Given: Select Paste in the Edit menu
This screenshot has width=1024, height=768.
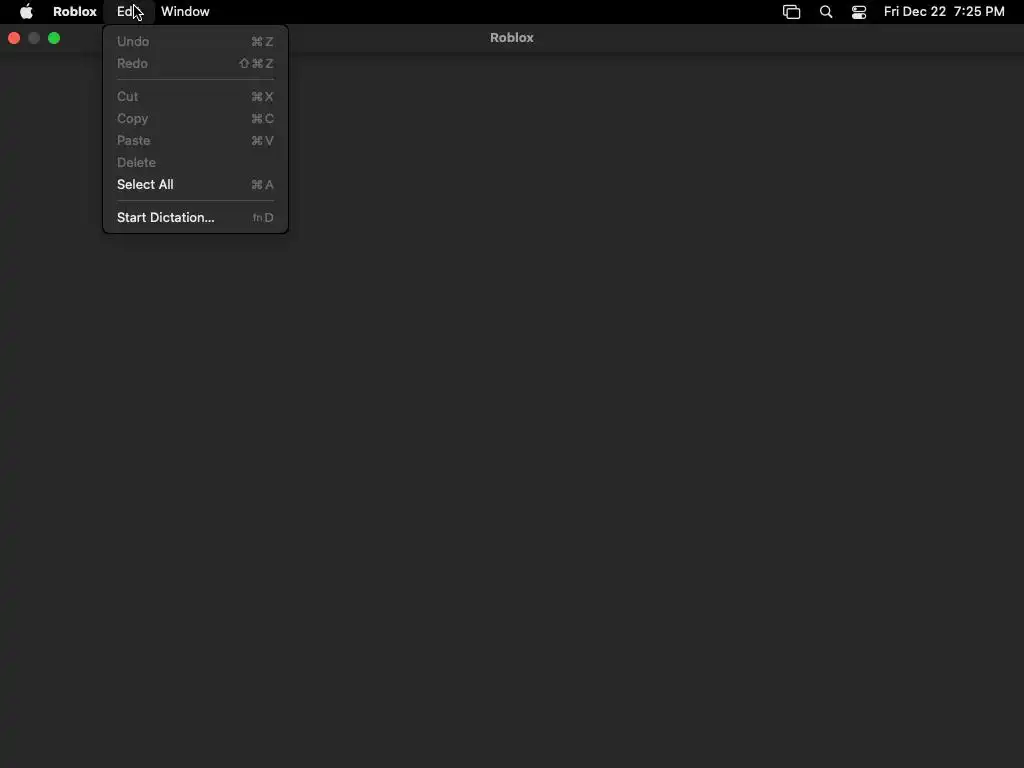Looking at the screenshot, I should tap(195, 140).
